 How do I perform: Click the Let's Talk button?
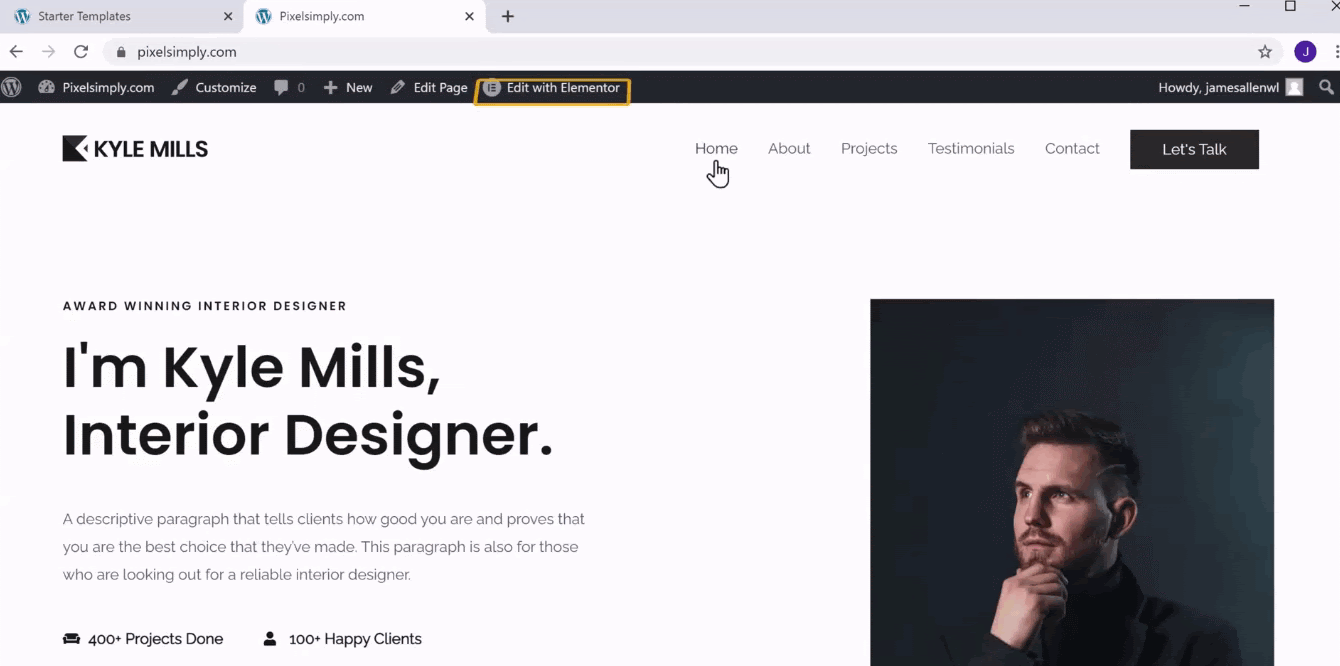point(1194,149)
